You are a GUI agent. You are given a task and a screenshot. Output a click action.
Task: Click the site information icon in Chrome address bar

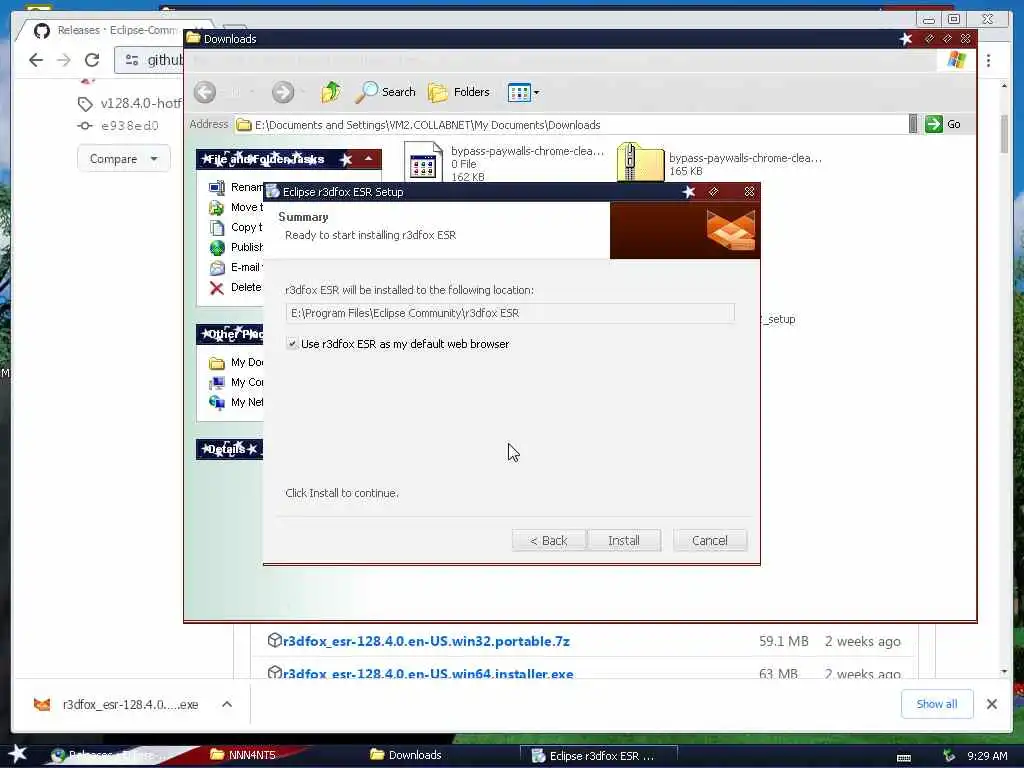[132, 60]
